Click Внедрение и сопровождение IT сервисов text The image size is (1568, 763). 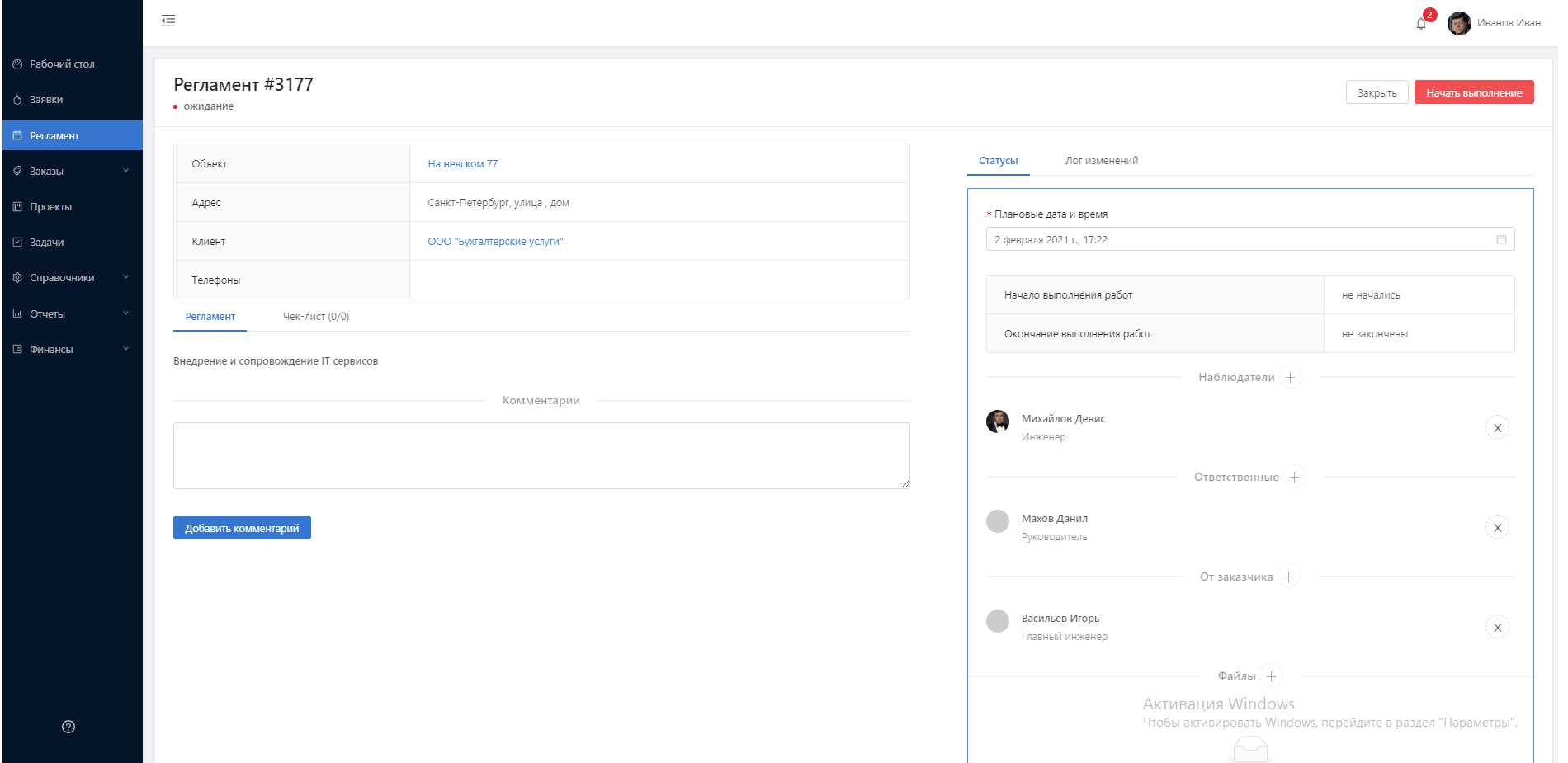[x=276, y=361]
